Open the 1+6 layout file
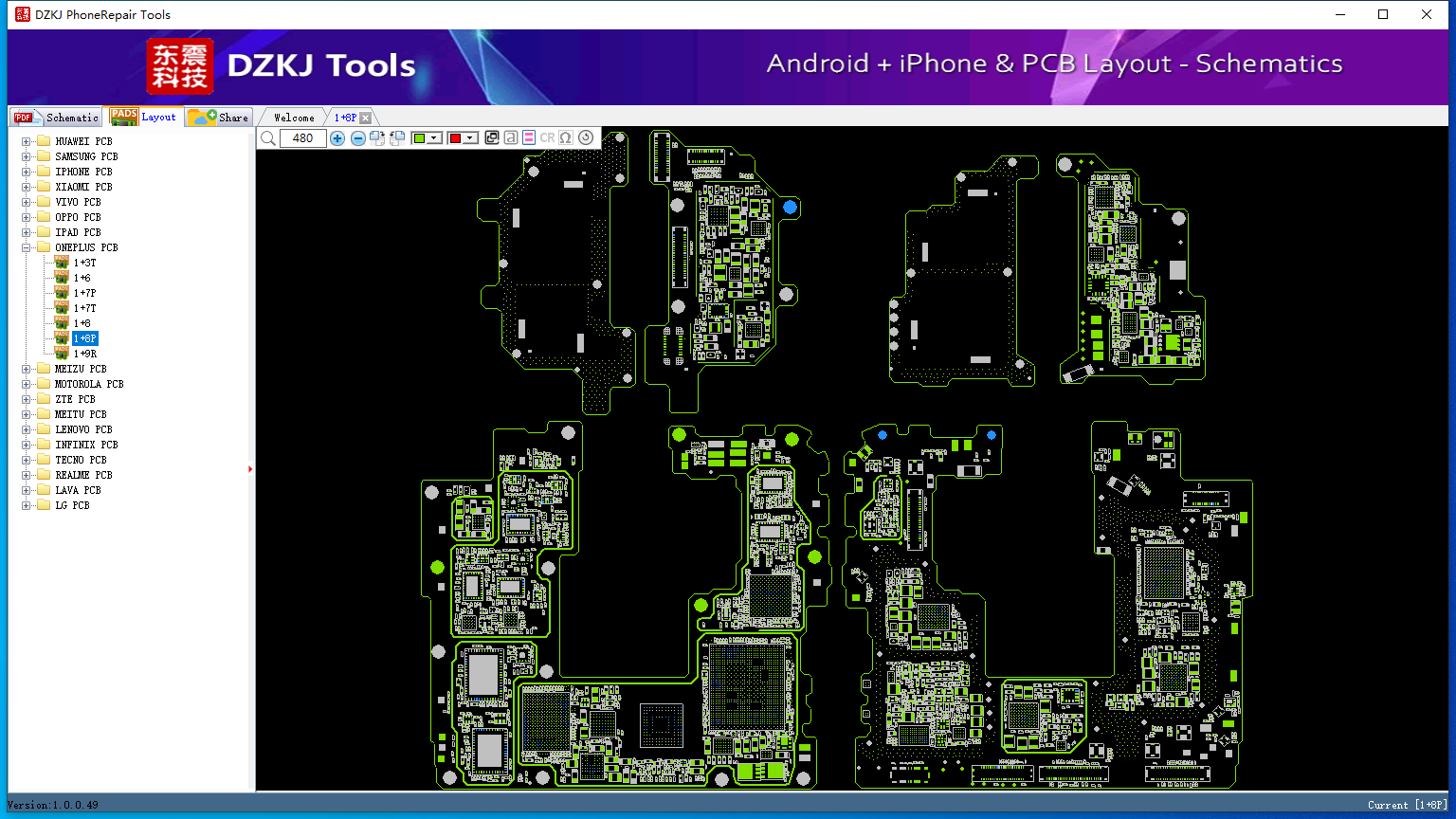 82,278
